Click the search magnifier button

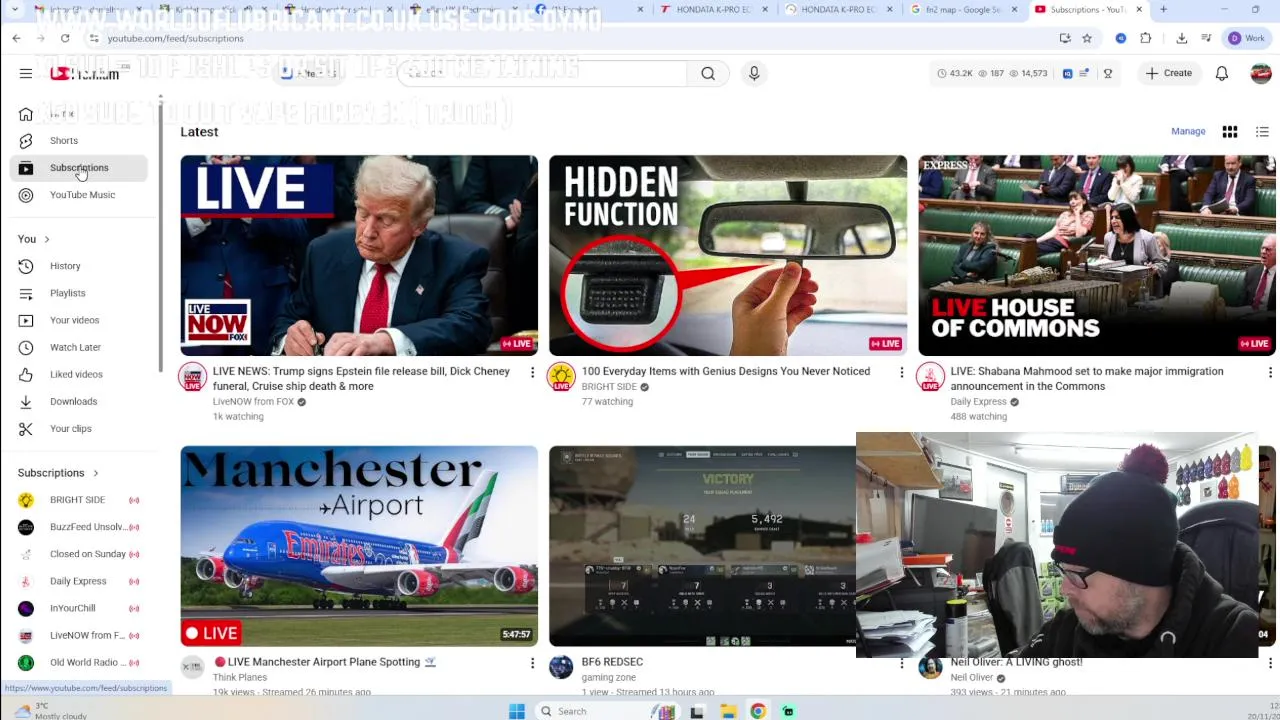coord(708,73)
